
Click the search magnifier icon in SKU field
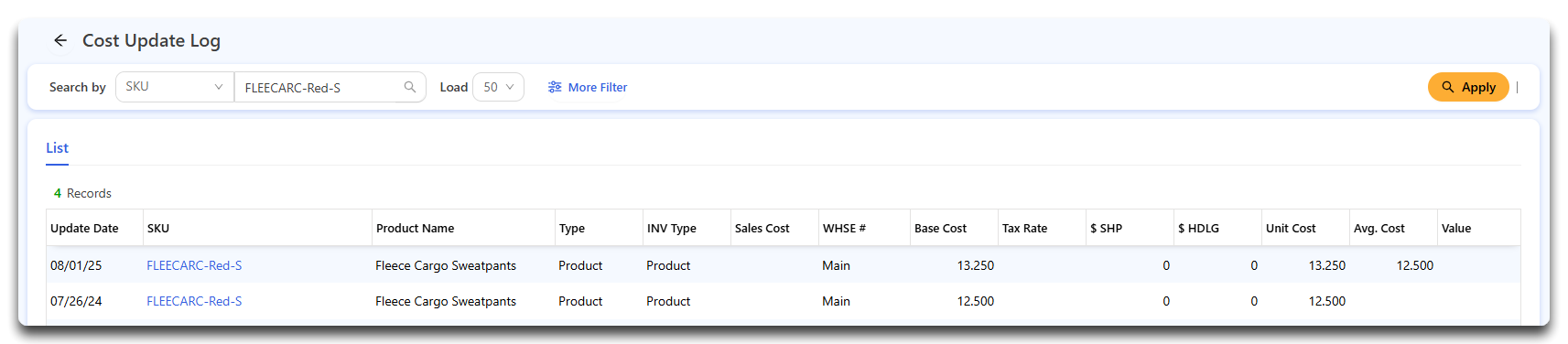[410, 87]
